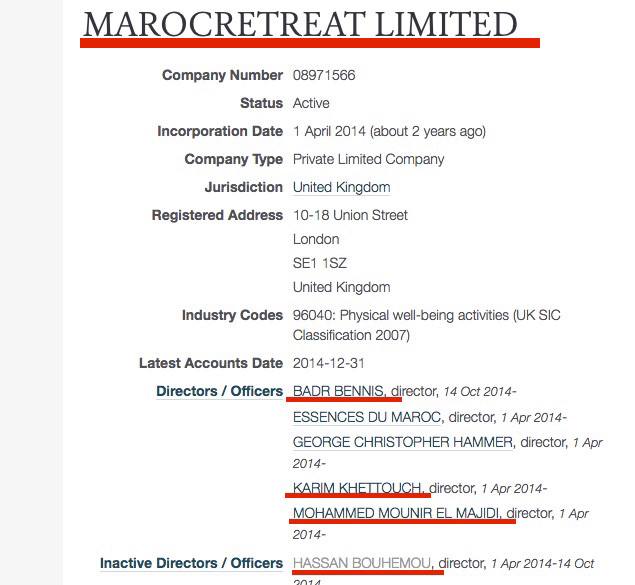Click the London line in the address

tap(316, 239)
